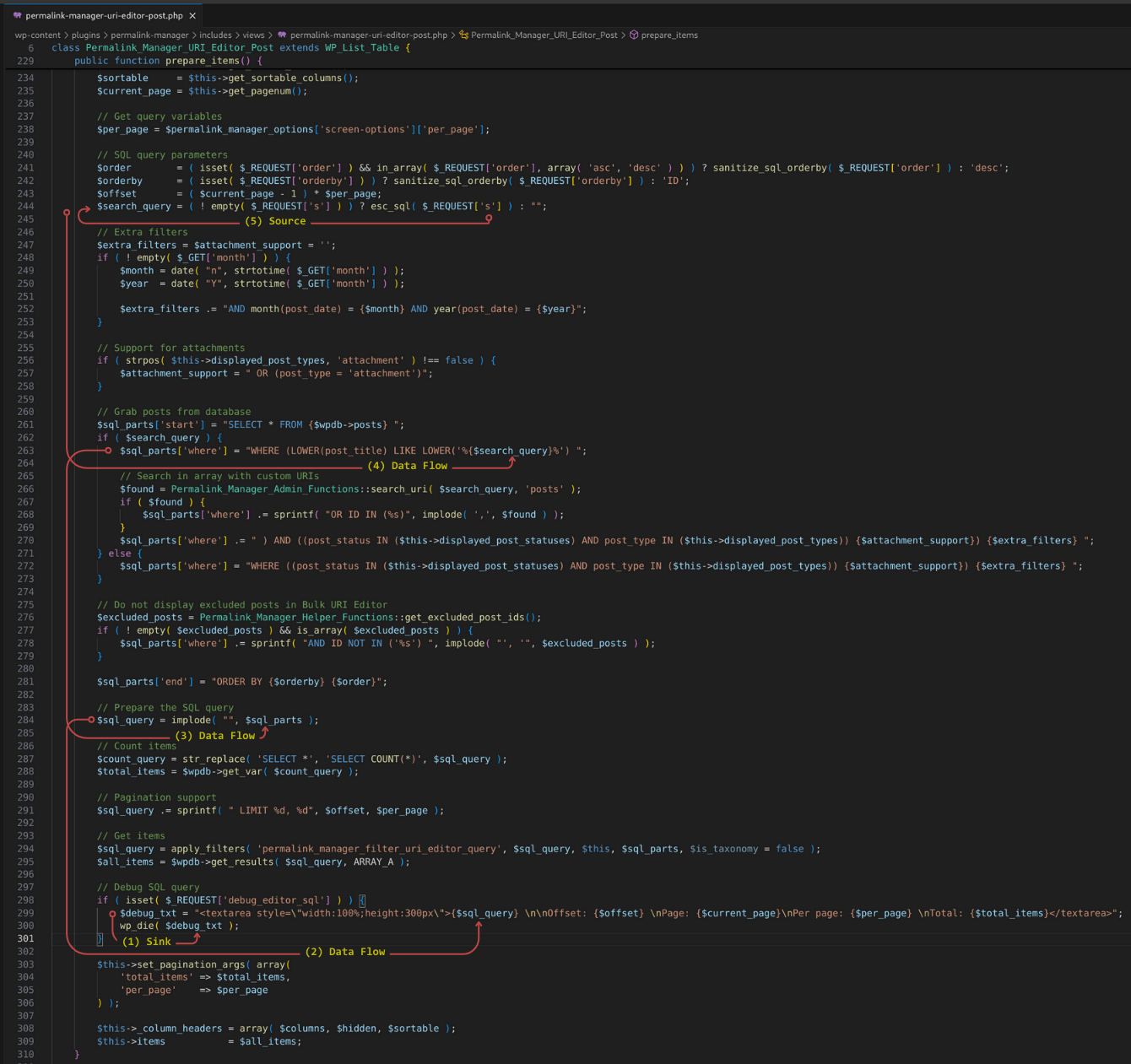Select the includes breadcrumb segment
The image size is (1131, 1064).
tap(215, 35)
